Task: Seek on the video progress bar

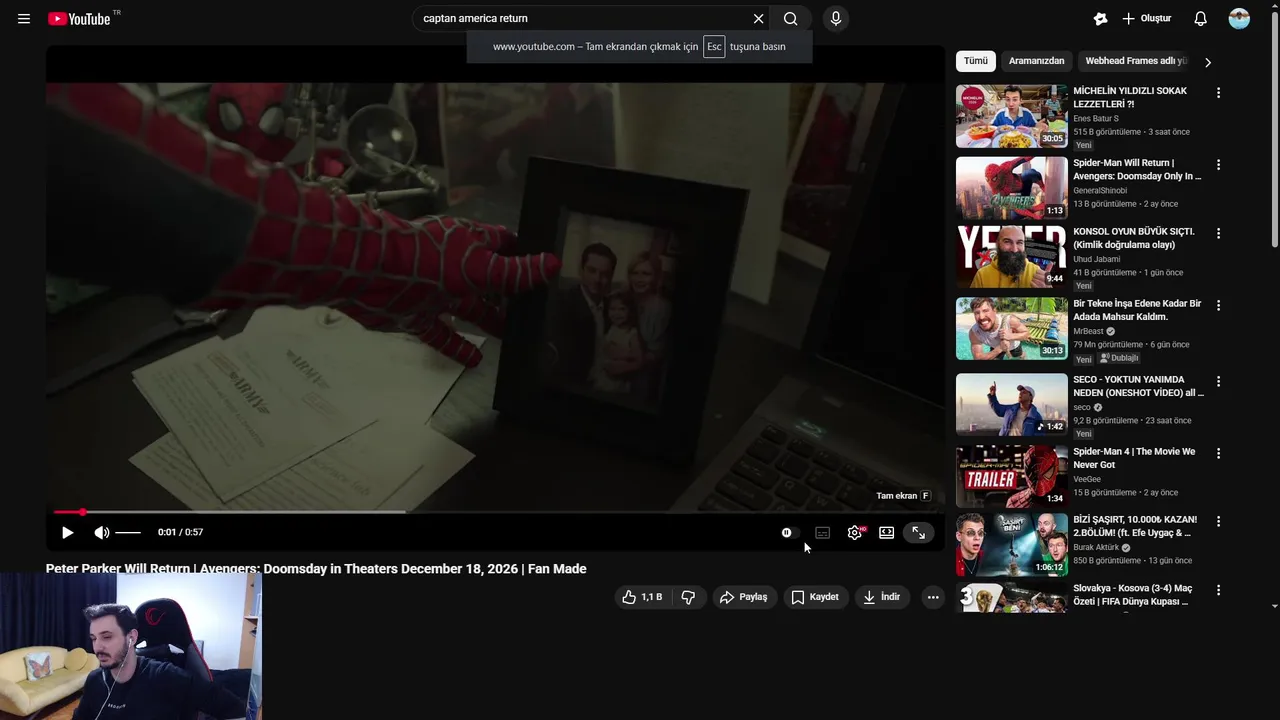Action: (x=495, y=512)
